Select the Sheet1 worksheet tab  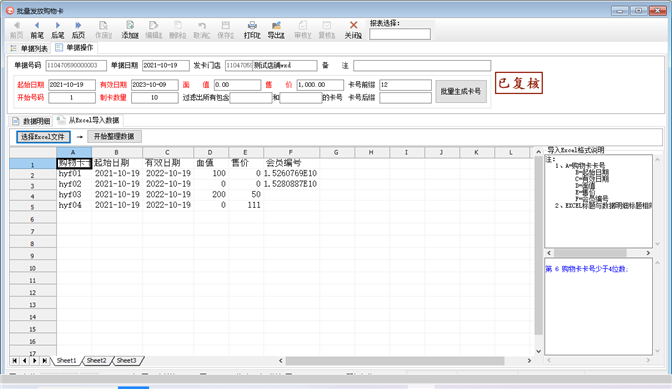point(66,361)
